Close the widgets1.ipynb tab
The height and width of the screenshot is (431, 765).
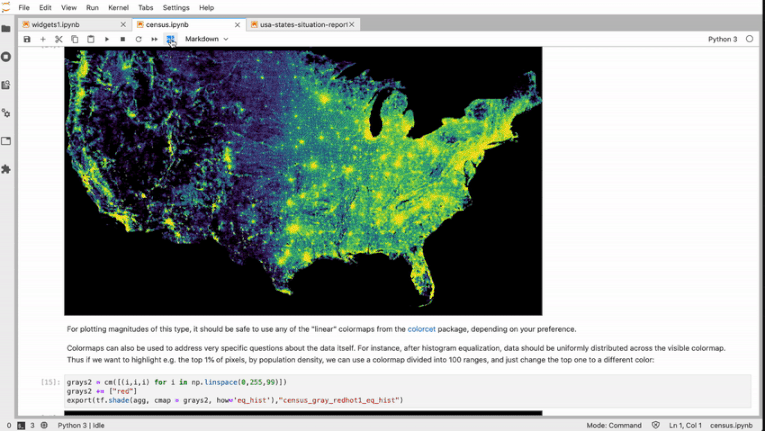(123, 24)
